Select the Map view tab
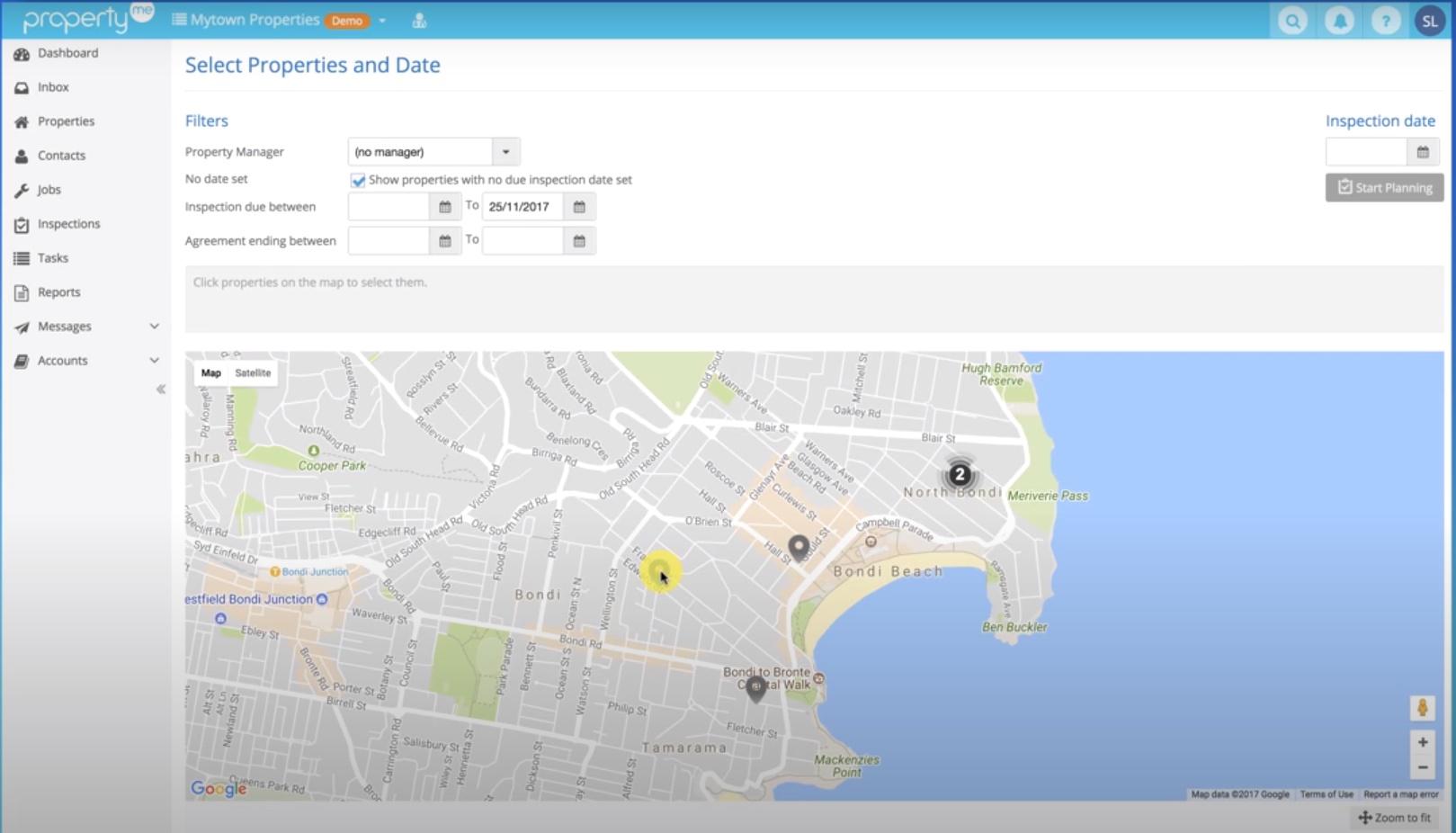The image size is (1456, 833). 210,372
